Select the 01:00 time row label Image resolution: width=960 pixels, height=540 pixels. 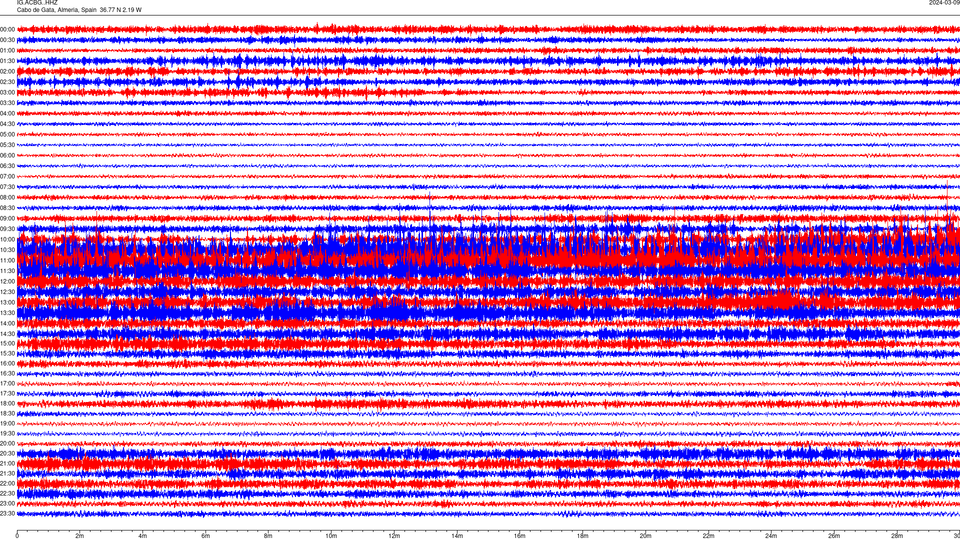(x=7, y=50)
